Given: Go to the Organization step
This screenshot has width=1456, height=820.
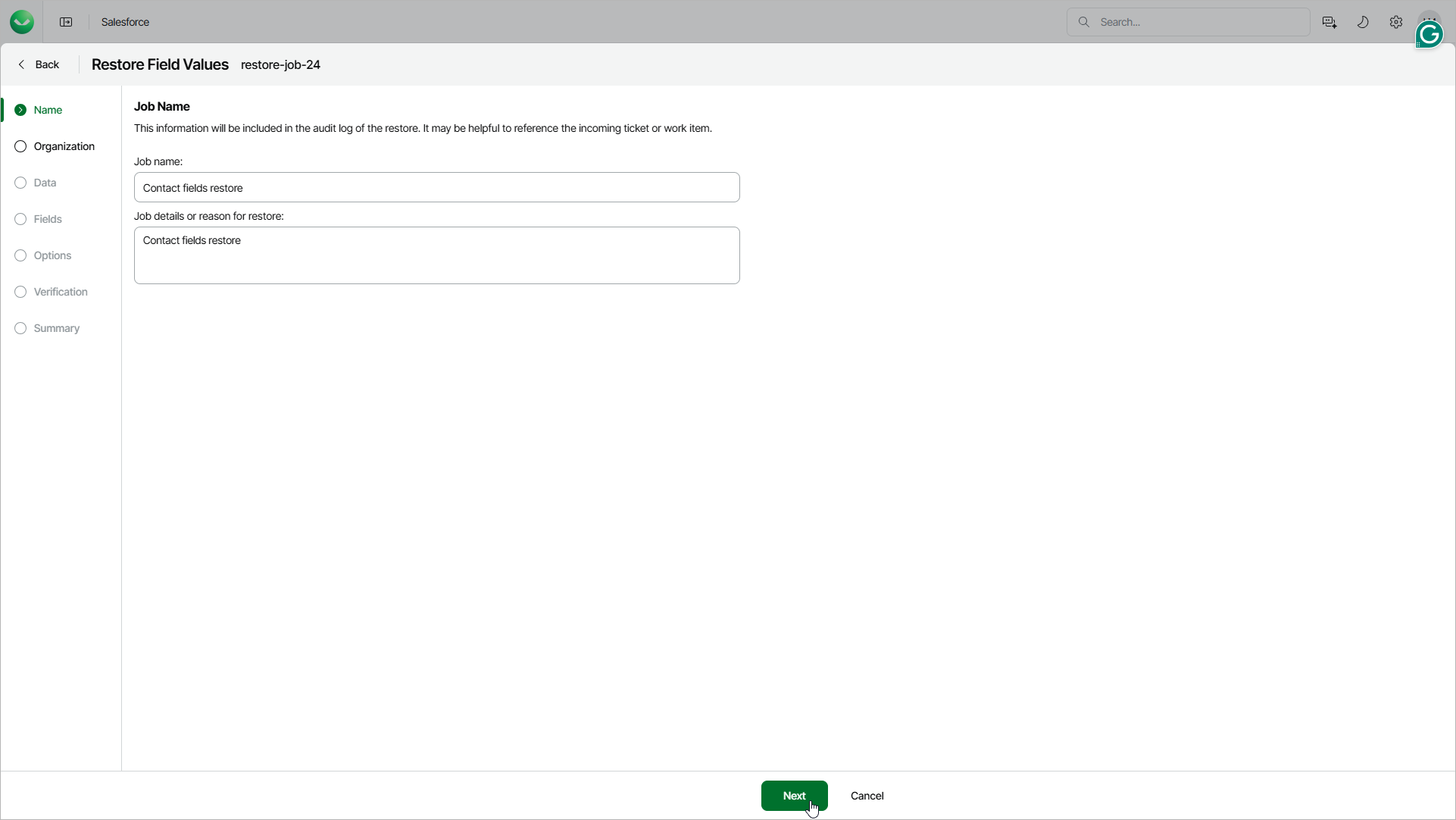Looking at the screenshot, I should pos(64,146).
